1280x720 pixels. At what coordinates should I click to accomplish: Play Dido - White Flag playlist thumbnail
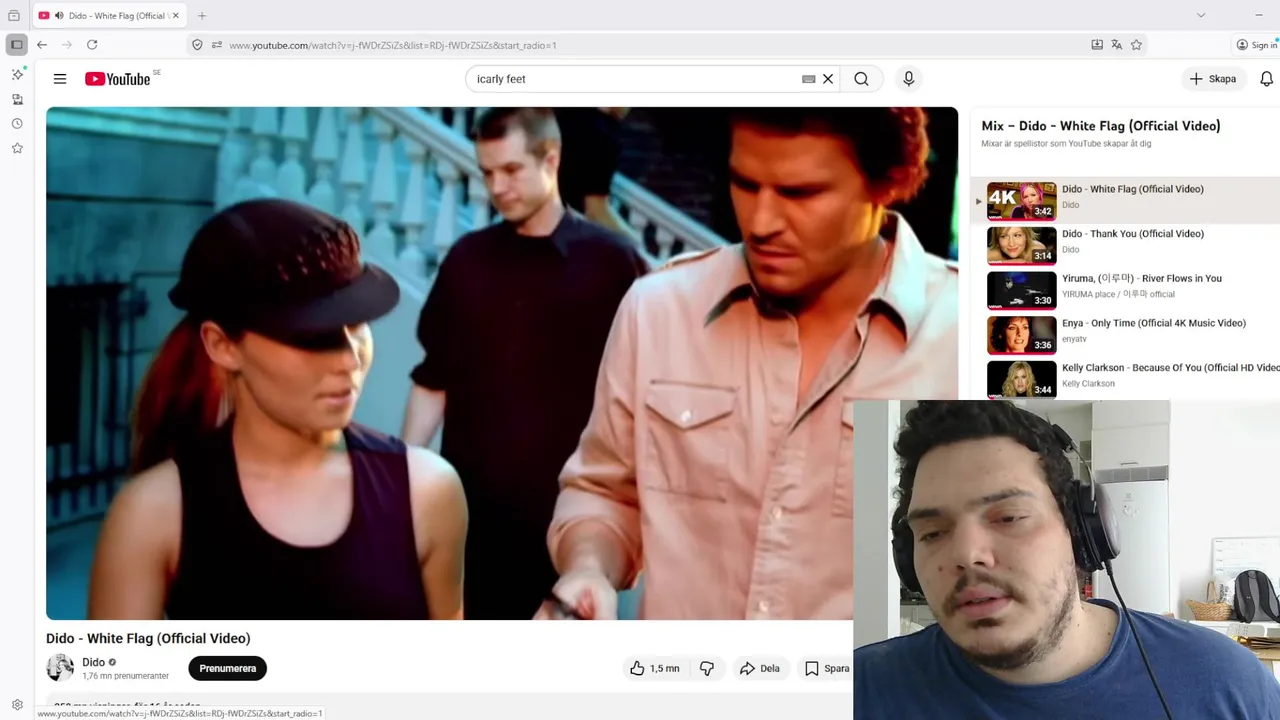[x=1021, y=200]
